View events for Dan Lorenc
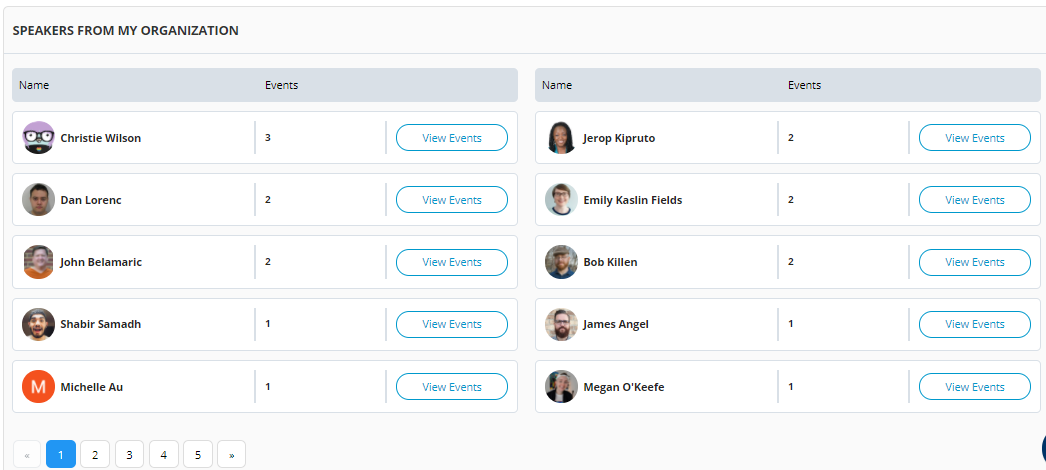Screen dimensions: 1046x470 coord(452,200)
